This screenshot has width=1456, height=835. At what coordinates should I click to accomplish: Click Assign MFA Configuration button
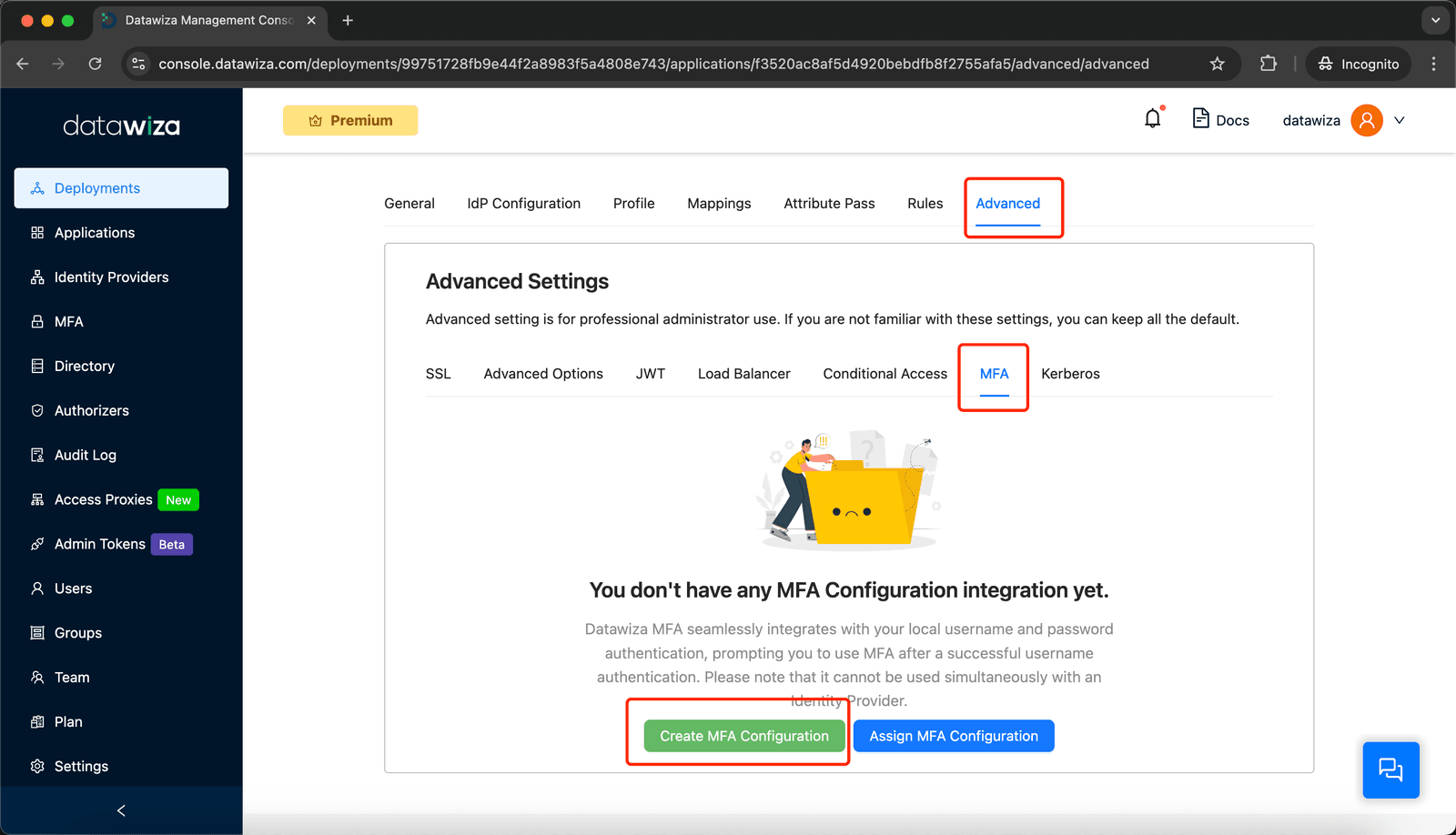pos(954,736)
